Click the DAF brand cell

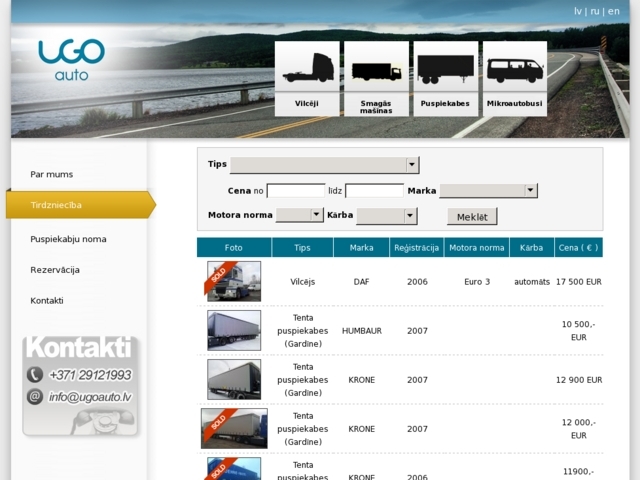362,282
